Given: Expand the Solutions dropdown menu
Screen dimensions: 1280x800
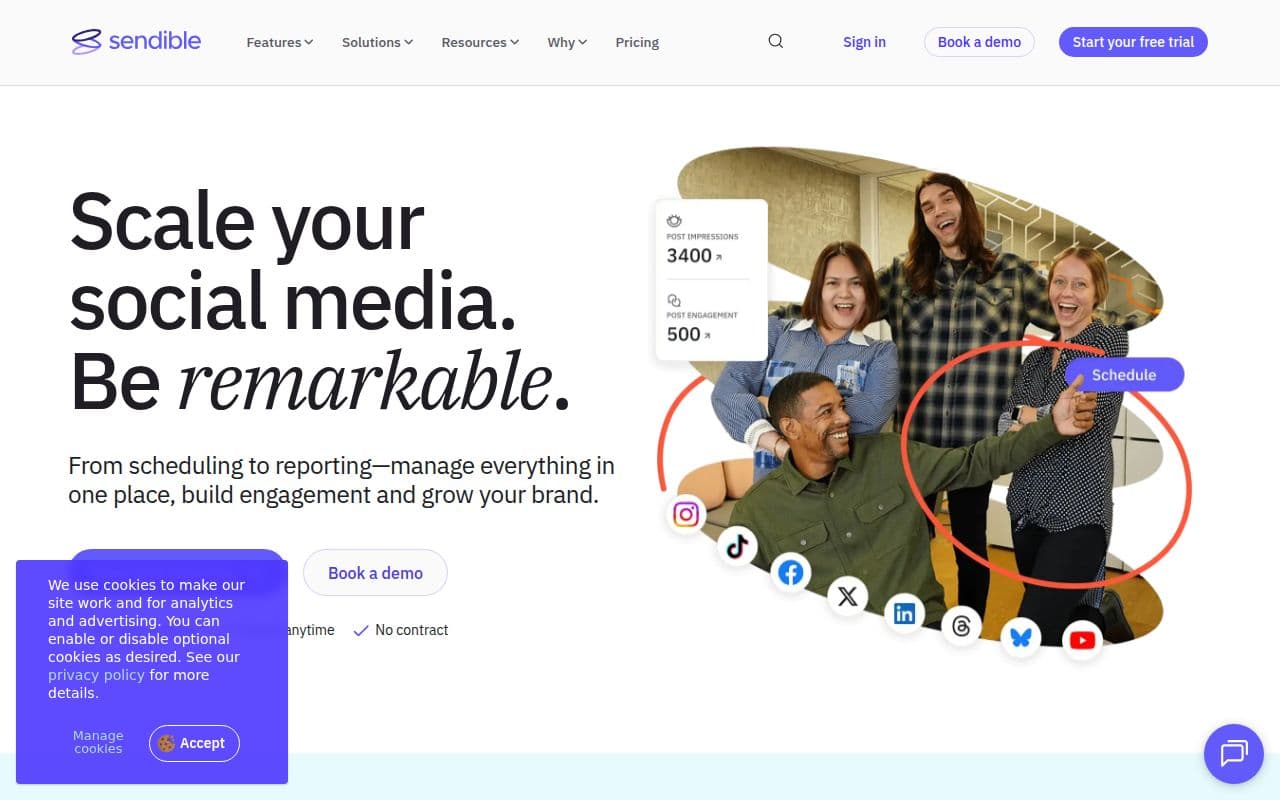Looking at the screenshot, I should (x=377, y=42).
